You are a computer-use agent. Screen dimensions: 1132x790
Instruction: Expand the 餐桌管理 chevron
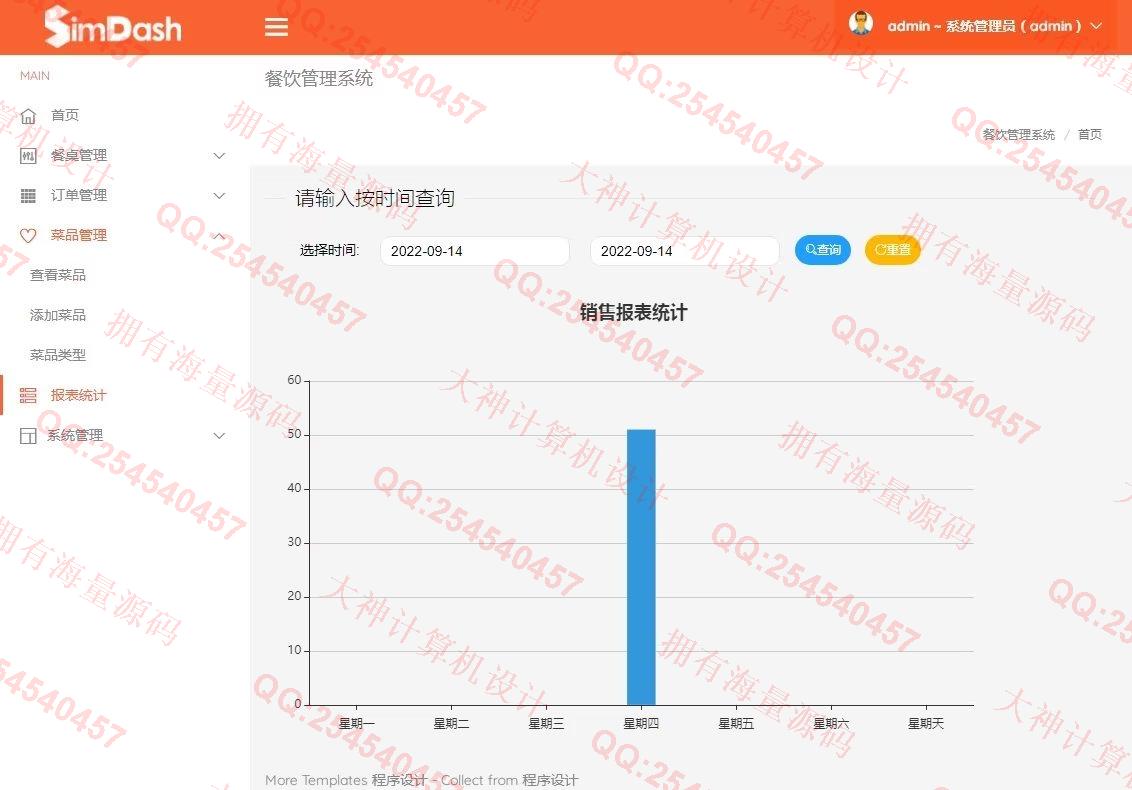tap(220, 155)
